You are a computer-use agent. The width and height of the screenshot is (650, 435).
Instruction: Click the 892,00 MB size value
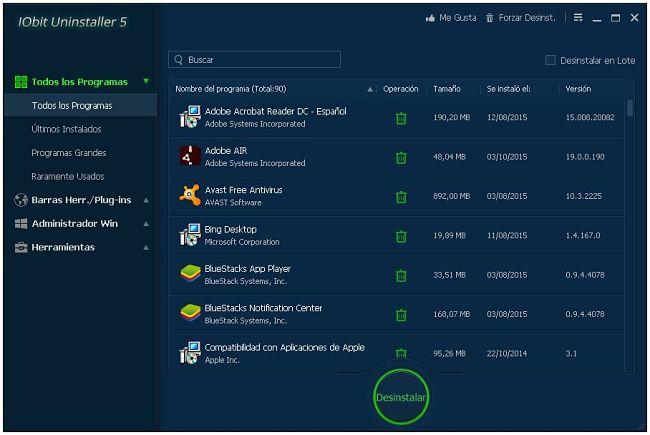[x=451, y=196]
